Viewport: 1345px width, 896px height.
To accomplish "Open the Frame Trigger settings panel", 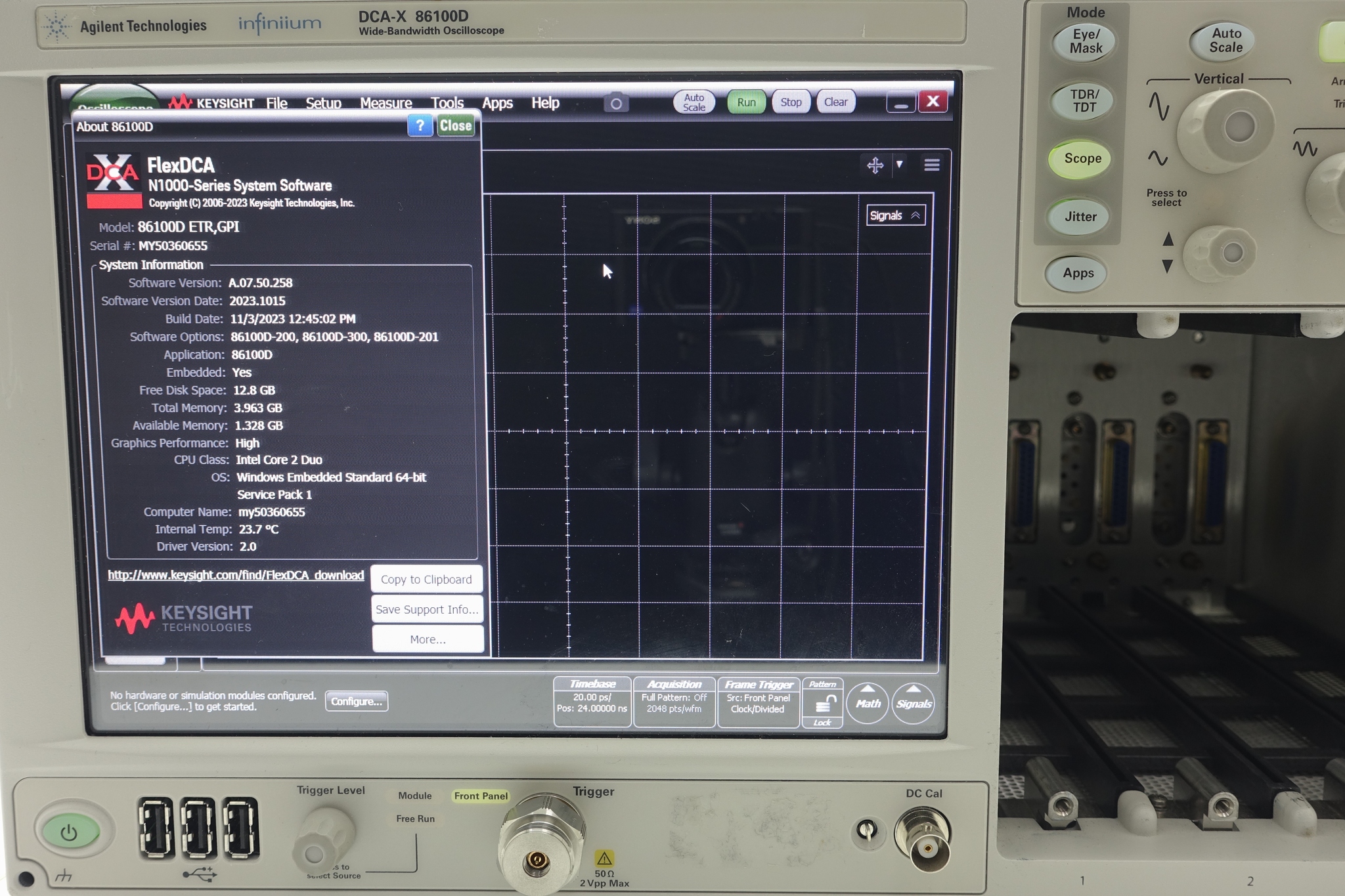I will (x=759, y=702).
